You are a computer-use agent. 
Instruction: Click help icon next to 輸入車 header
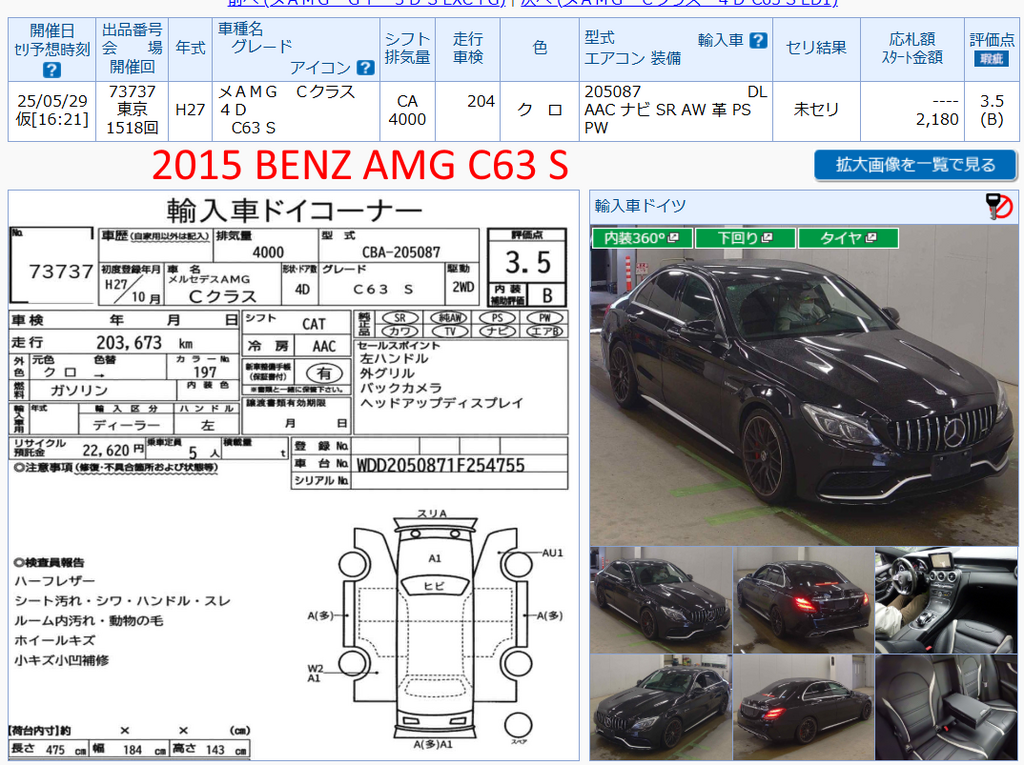(758, 41)
